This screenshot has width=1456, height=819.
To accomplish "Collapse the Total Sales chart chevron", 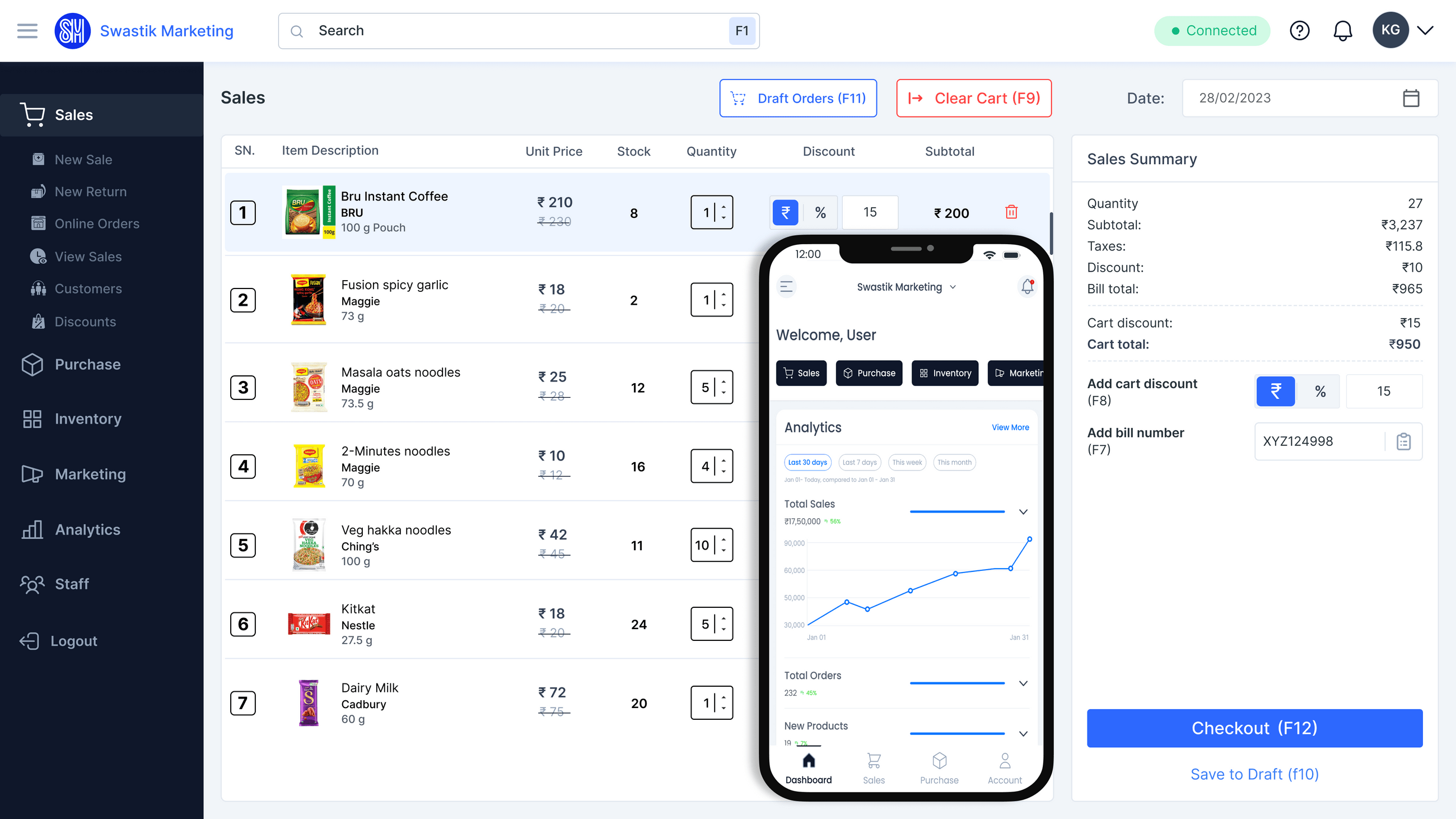I will (x=1023, y=511).
